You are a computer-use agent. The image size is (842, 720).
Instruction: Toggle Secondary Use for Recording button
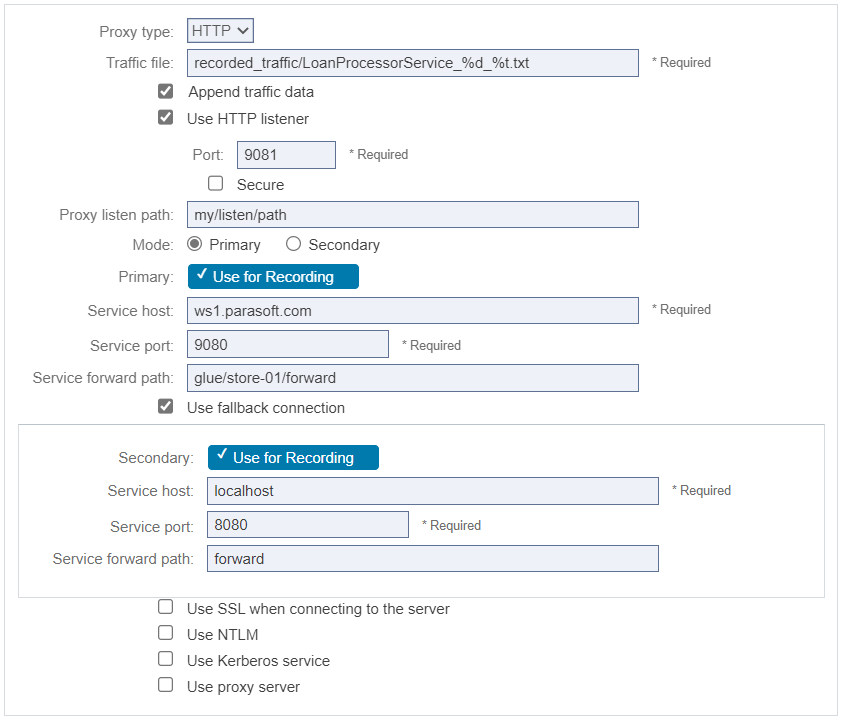[x=293, y=457]
